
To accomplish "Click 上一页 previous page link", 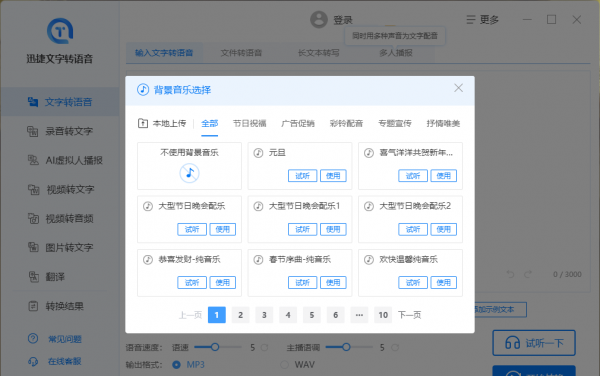I will pyautogui.click(x=190, y=315).
